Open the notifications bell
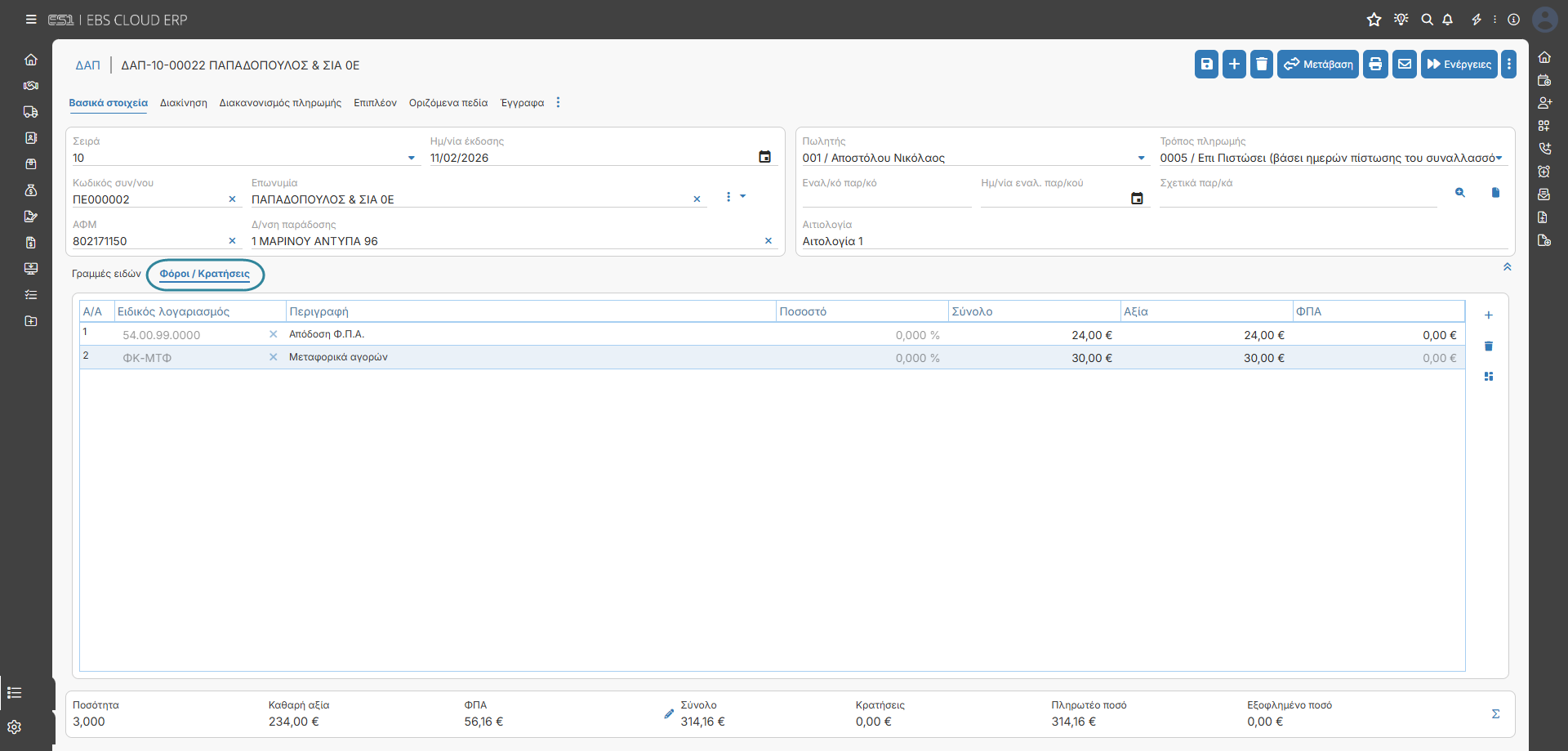The image size is (1568, 751). pos(1448,20)
